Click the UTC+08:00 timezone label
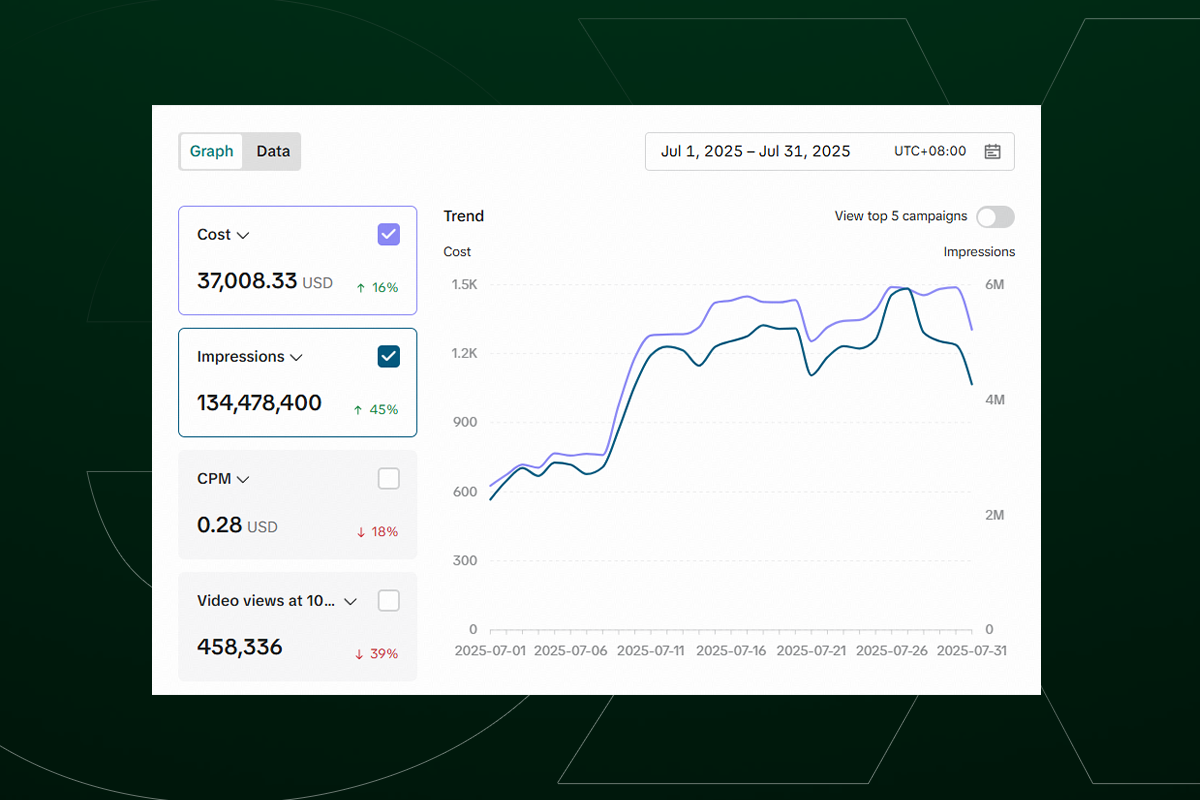Image resolution: width=1200 pixels, height=800 pixels. [x=932, y=151]
